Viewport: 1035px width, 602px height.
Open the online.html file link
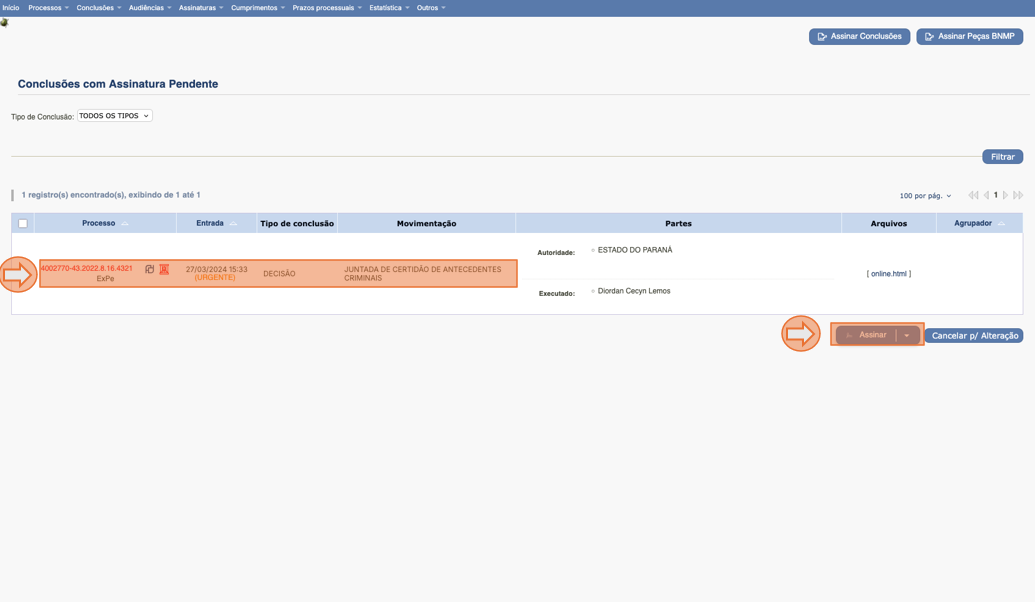(888, 274)
